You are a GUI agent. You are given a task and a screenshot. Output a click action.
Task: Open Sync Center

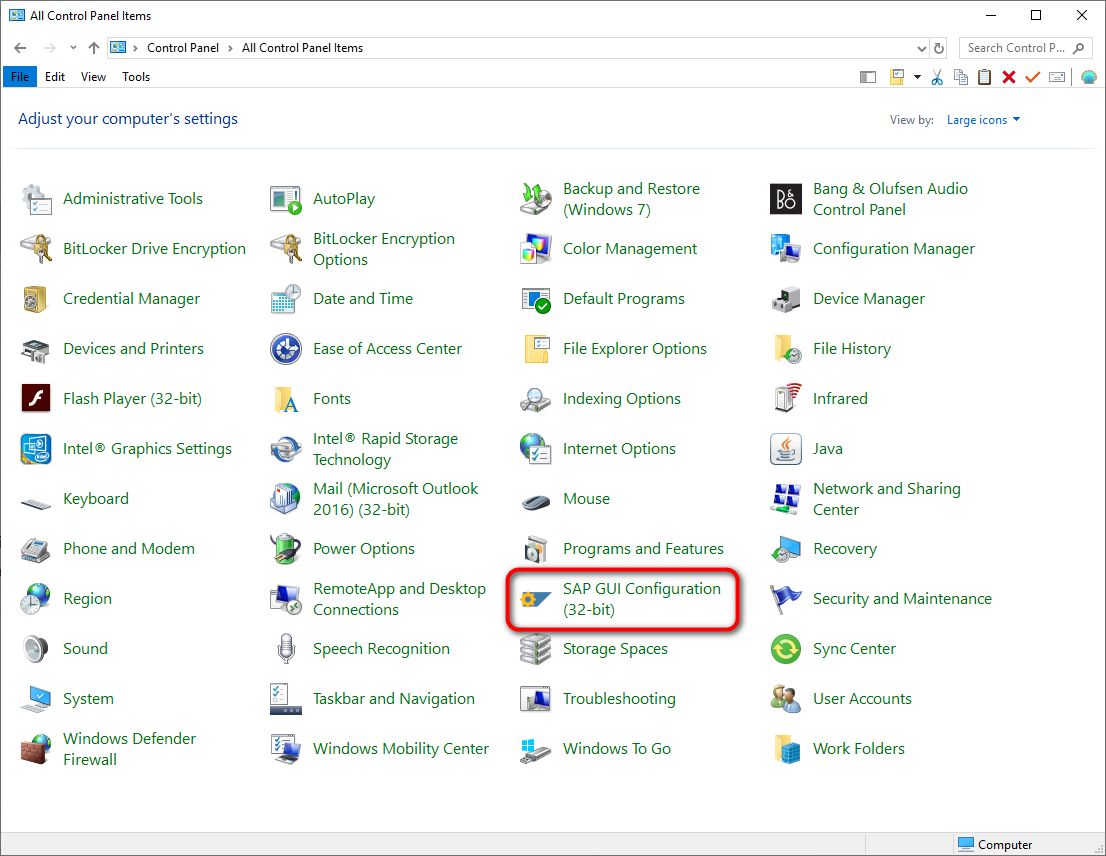pyautogui.click(x=833, y=649)
